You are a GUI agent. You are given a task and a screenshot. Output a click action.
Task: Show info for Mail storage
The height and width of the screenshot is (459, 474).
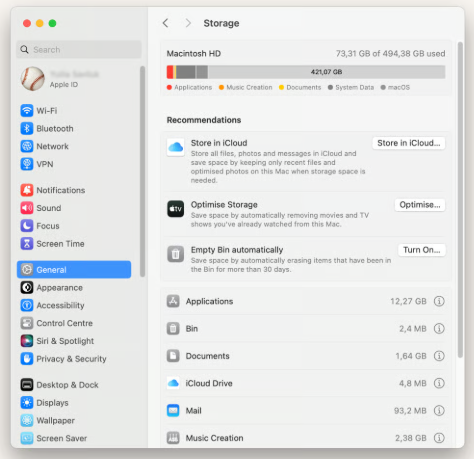tap(439, 411)
